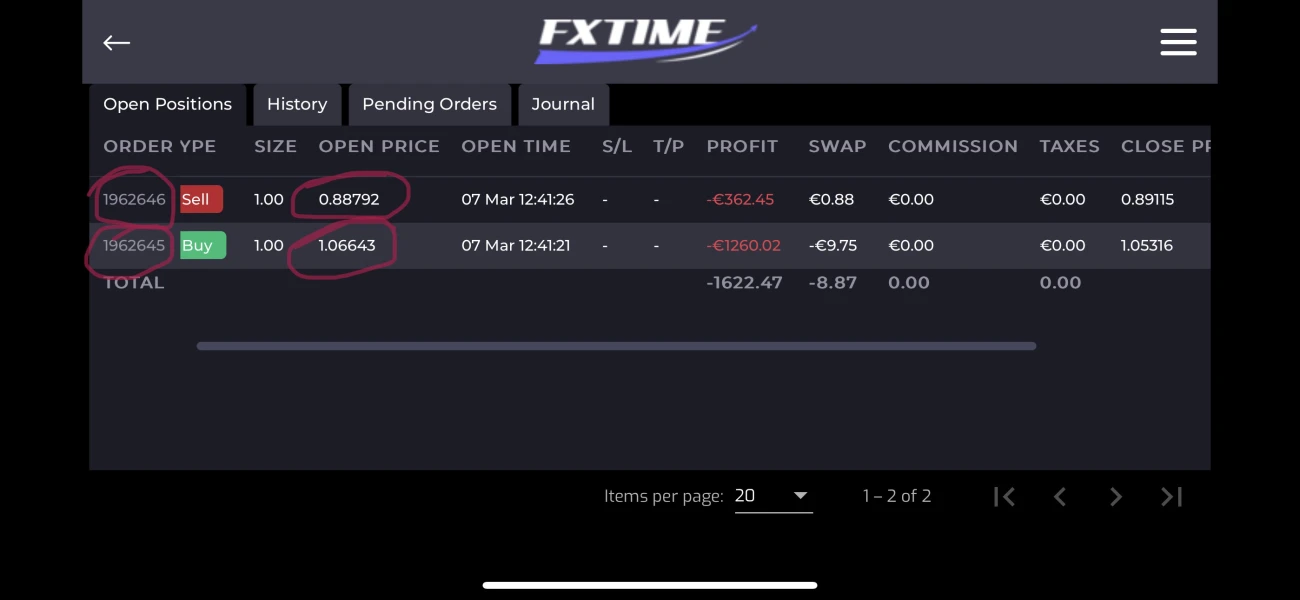Go to next page arrow

click(x=1116, y=496)
